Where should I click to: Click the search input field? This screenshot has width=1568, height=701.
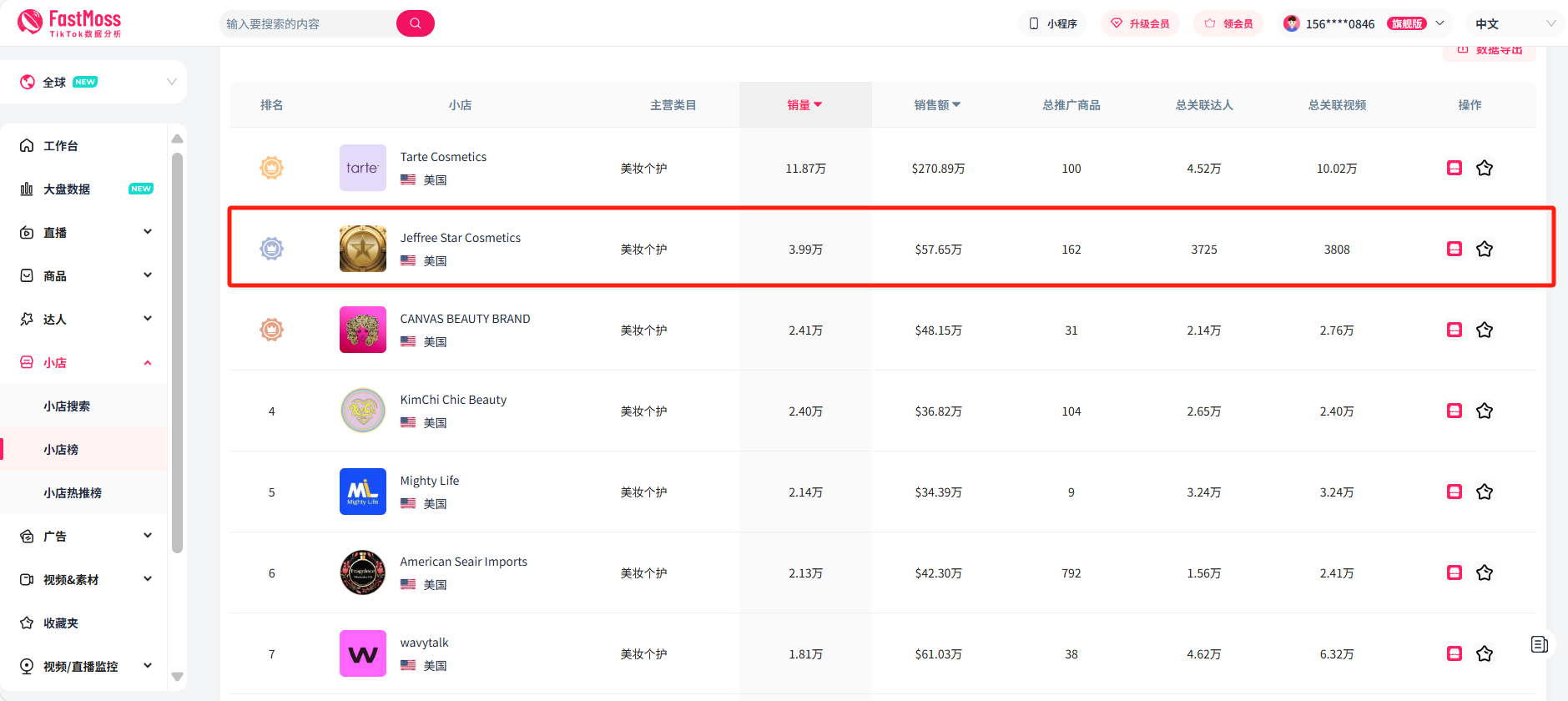pos(309,23)
